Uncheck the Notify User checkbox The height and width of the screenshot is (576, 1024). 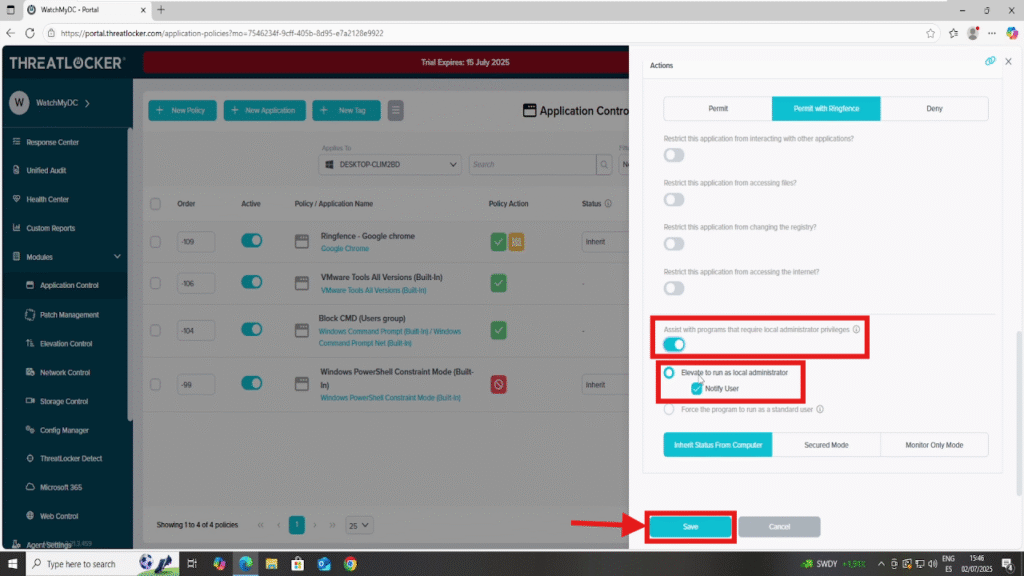[697, 389]
